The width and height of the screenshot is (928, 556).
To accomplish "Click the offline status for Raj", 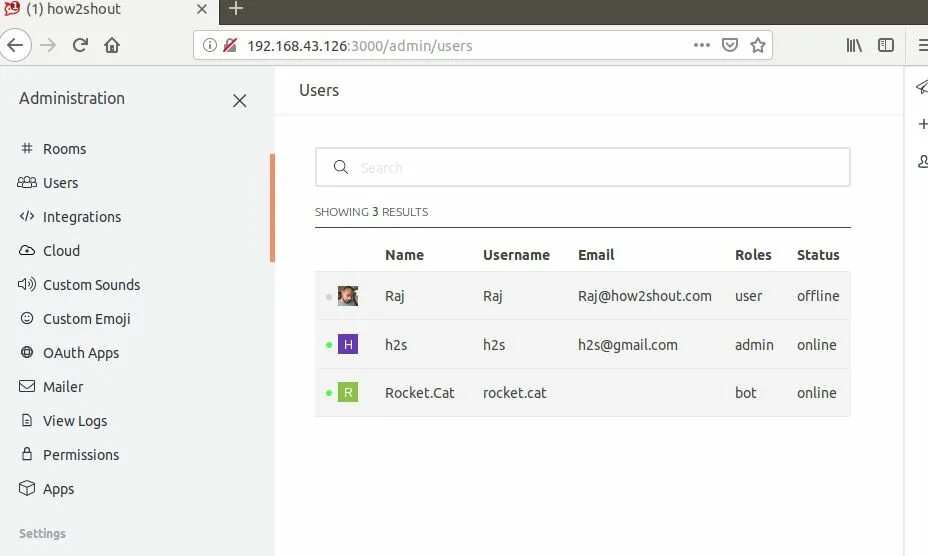I will 818,295.
